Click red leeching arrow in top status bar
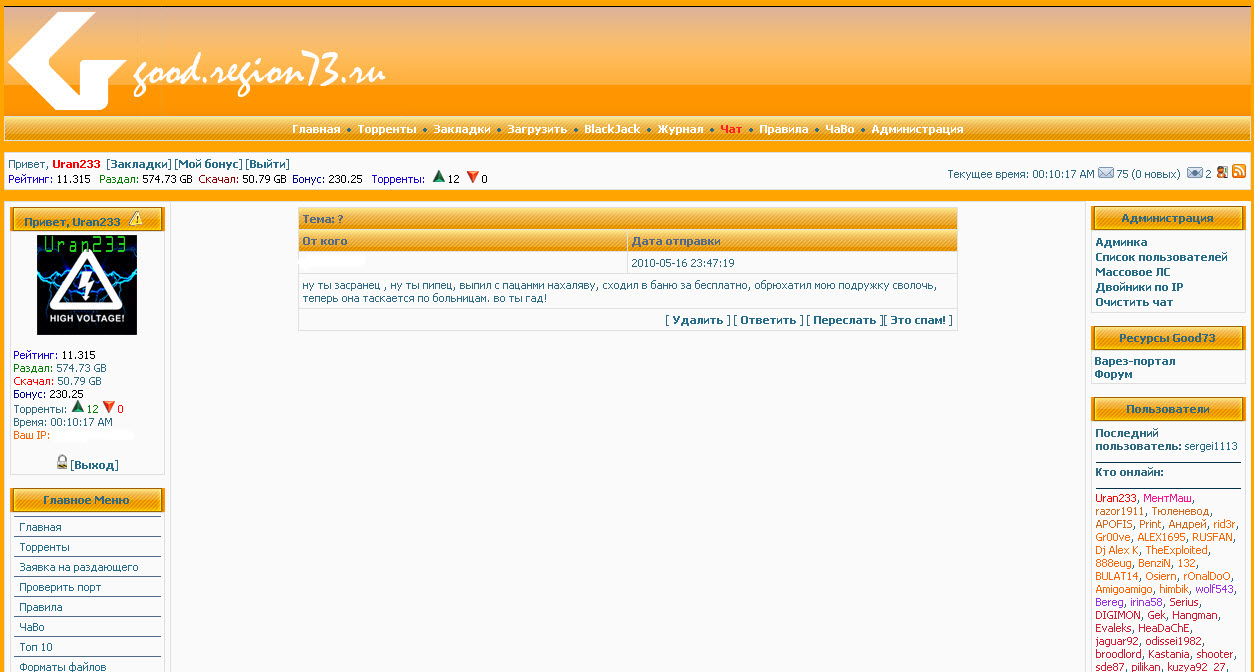The height and width of the screenshot is (672, 1254). pos(472,177)
